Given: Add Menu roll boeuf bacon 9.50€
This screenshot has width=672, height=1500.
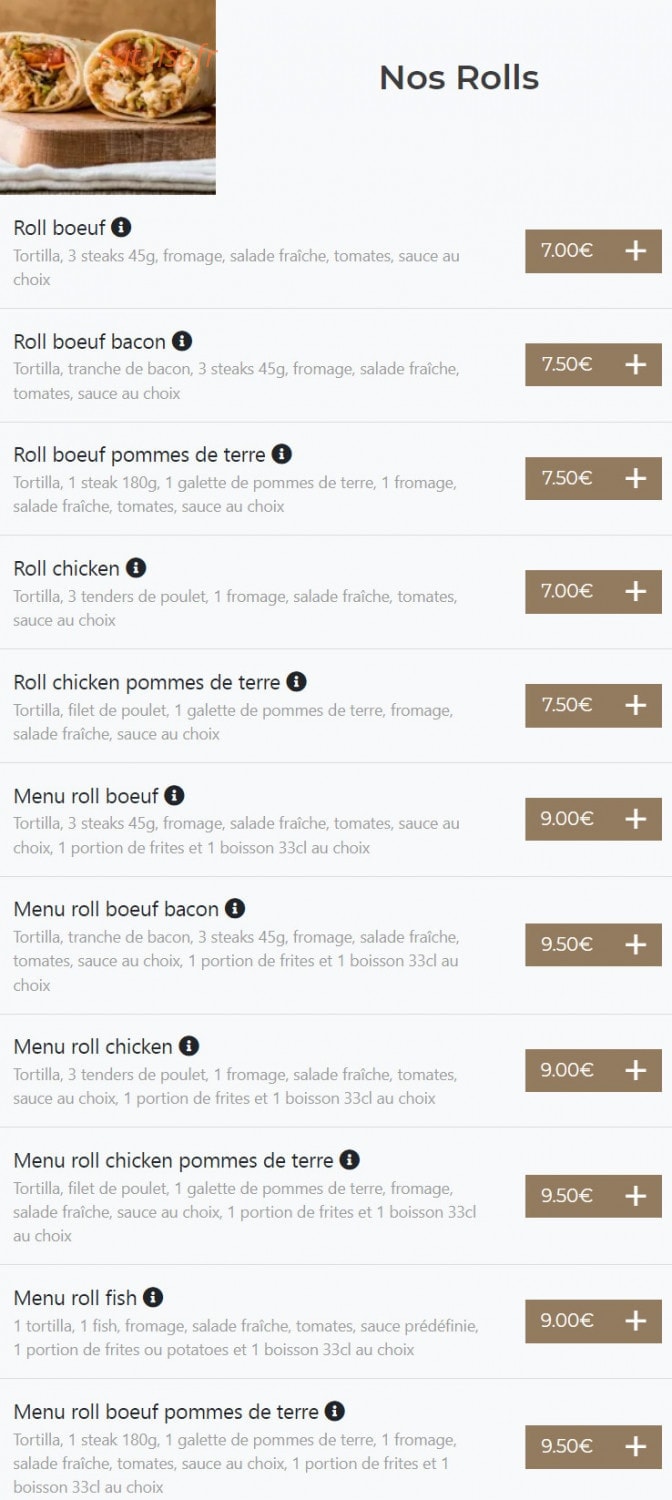Looking at the screenshot, I should point(594,945).
